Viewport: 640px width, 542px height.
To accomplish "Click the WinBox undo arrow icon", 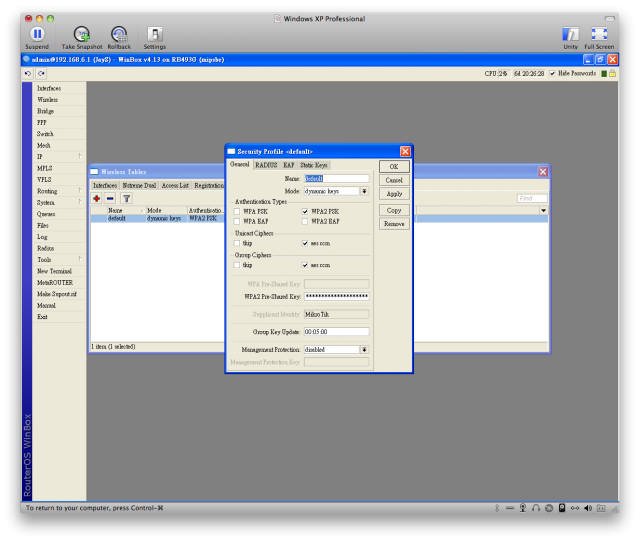I will 28,73.
